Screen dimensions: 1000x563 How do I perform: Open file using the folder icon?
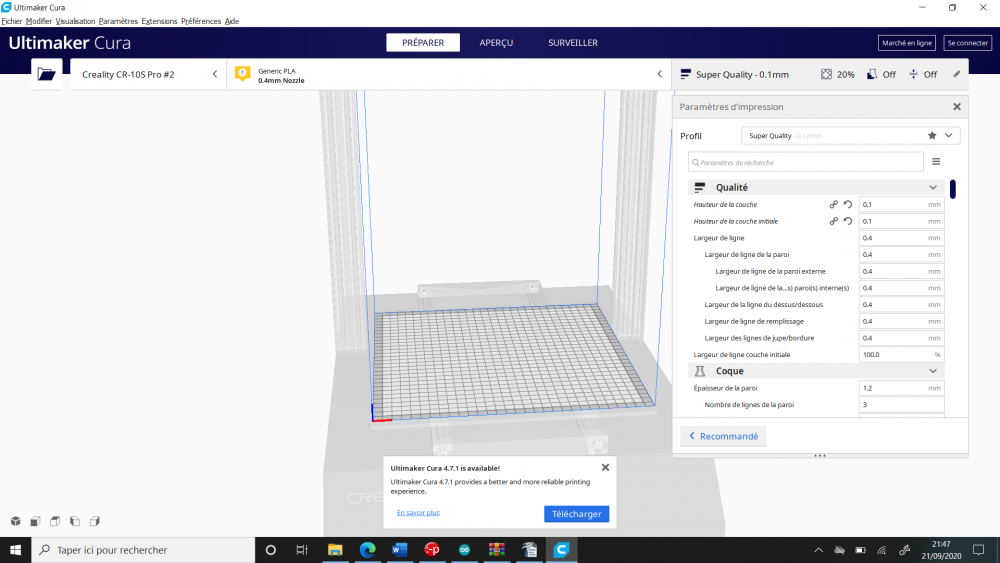(47, 74)
